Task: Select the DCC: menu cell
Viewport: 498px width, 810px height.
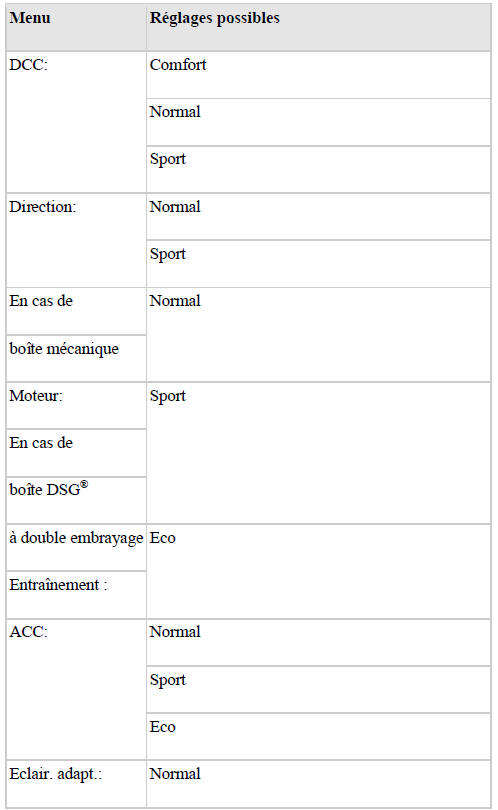Action: coord(76,122)
